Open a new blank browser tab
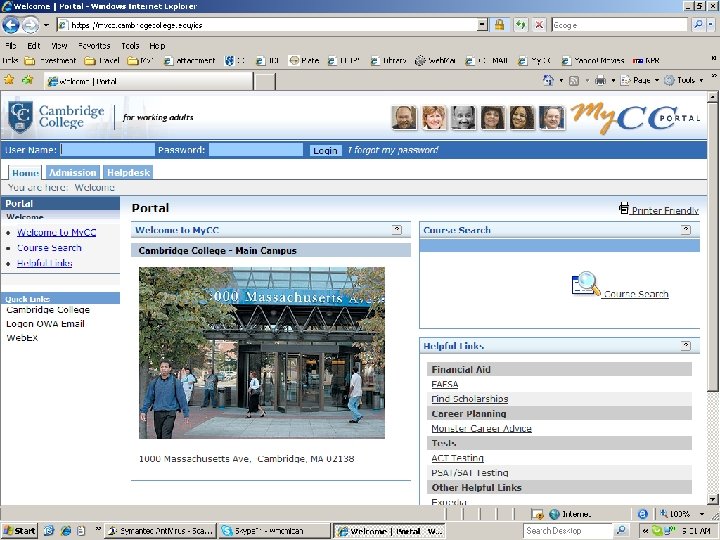 264,82
